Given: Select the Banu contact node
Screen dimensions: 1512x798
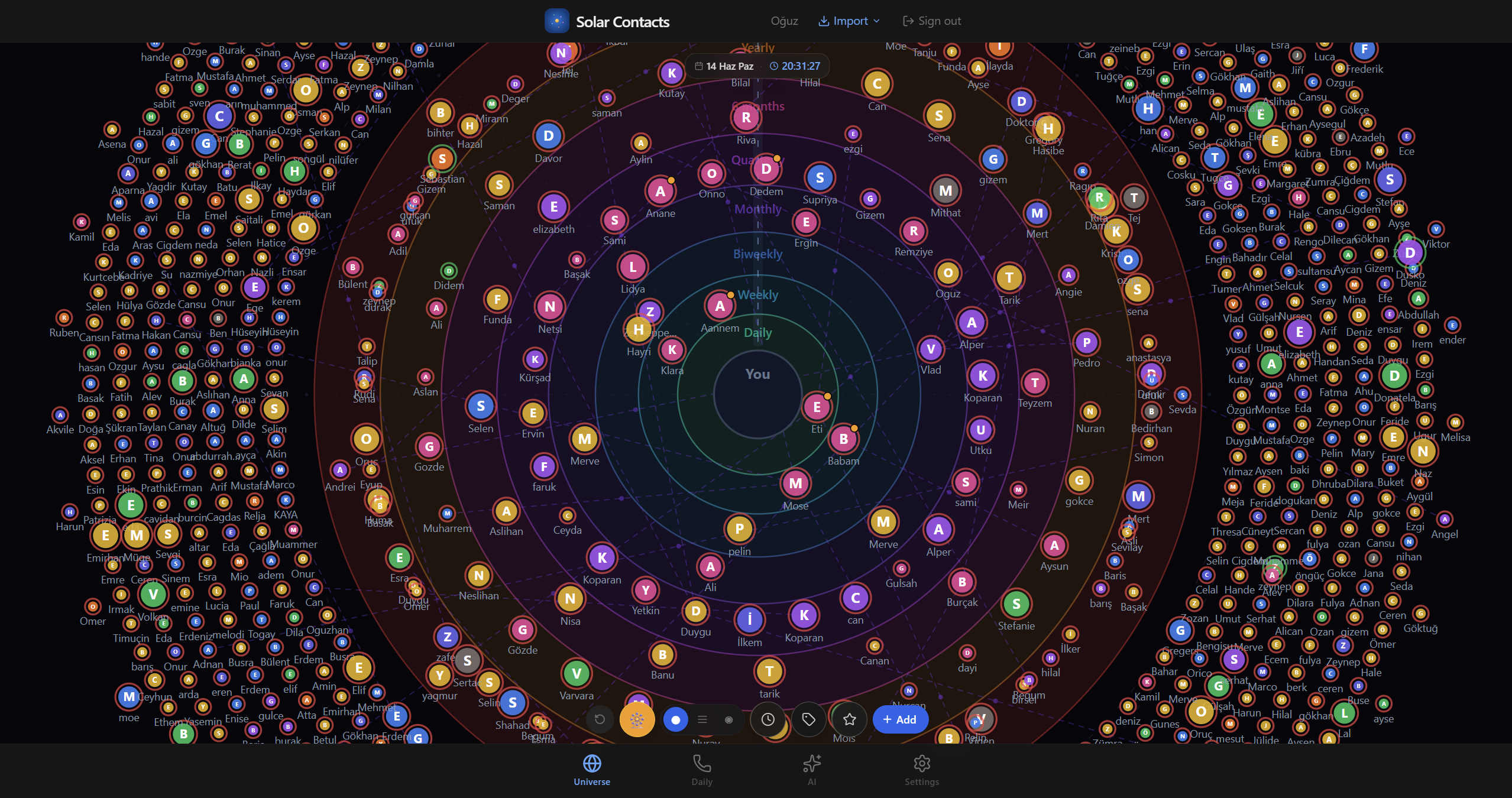Looking at the screenshot, I should pos(662,654).
